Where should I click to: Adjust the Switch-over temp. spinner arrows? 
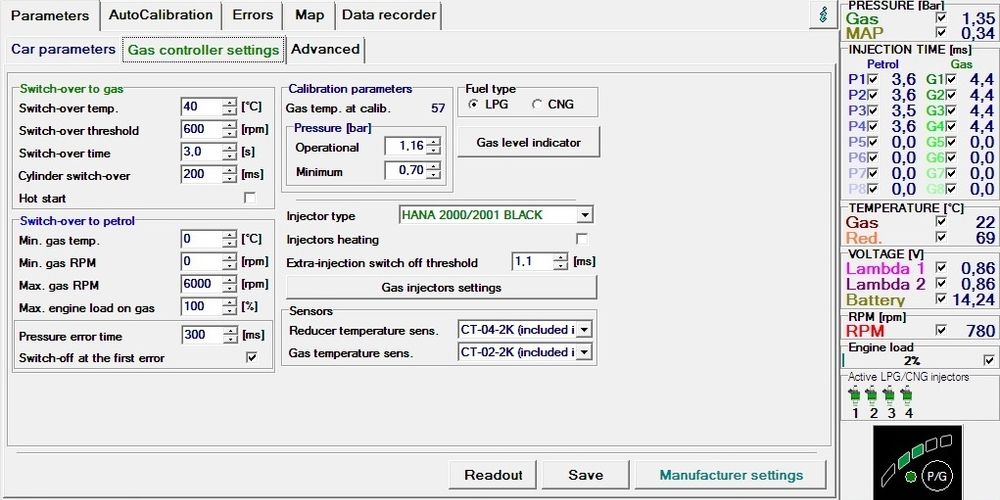[230, 107]
